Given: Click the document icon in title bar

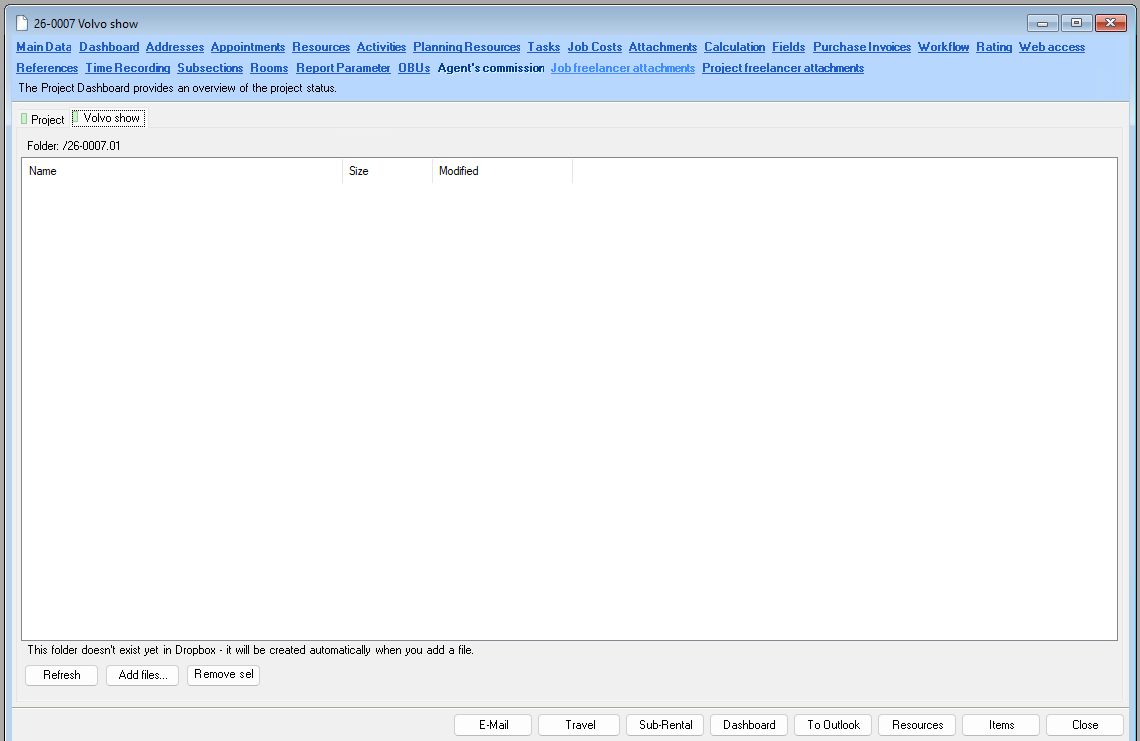Looking at the screenshot, I should (x=22, y=23).
